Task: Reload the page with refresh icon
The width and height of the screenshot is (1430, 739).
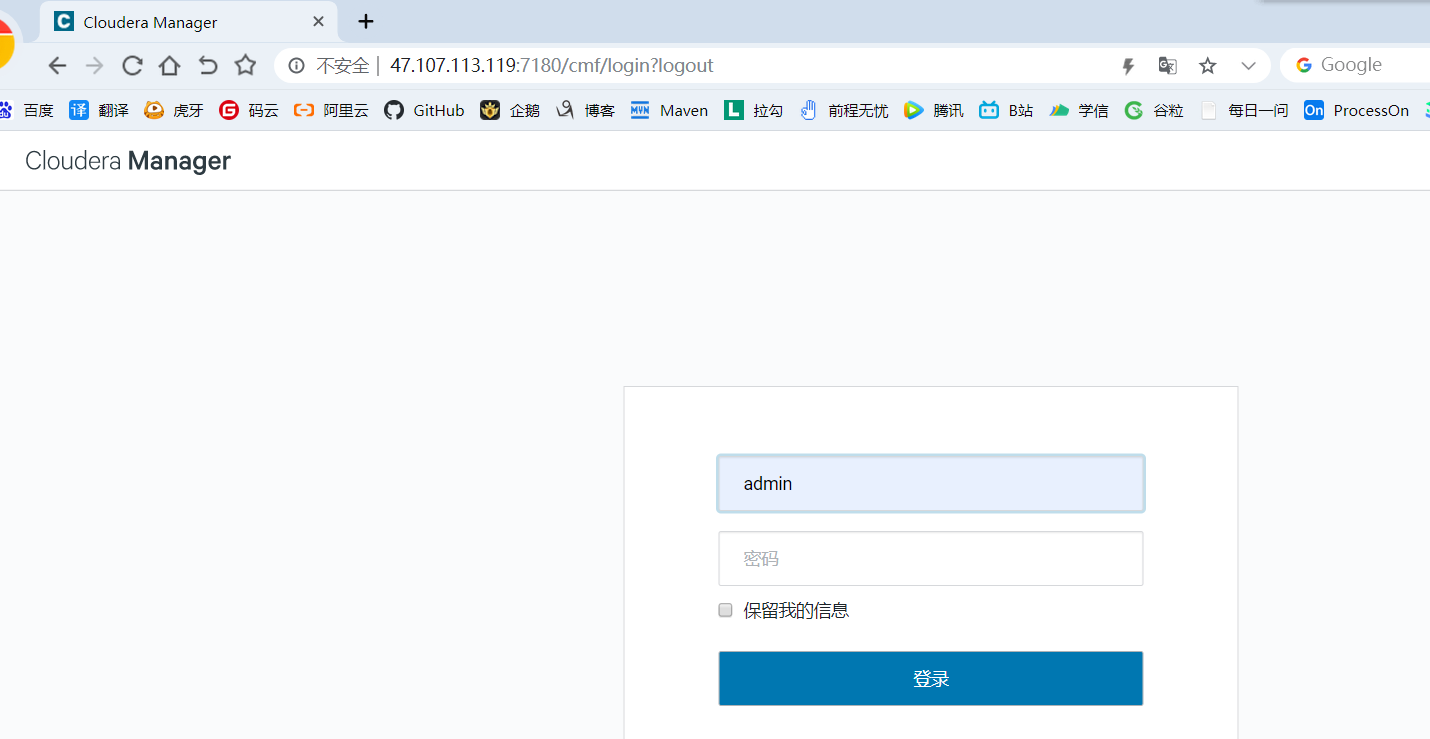Action: (x=132, y=66)
